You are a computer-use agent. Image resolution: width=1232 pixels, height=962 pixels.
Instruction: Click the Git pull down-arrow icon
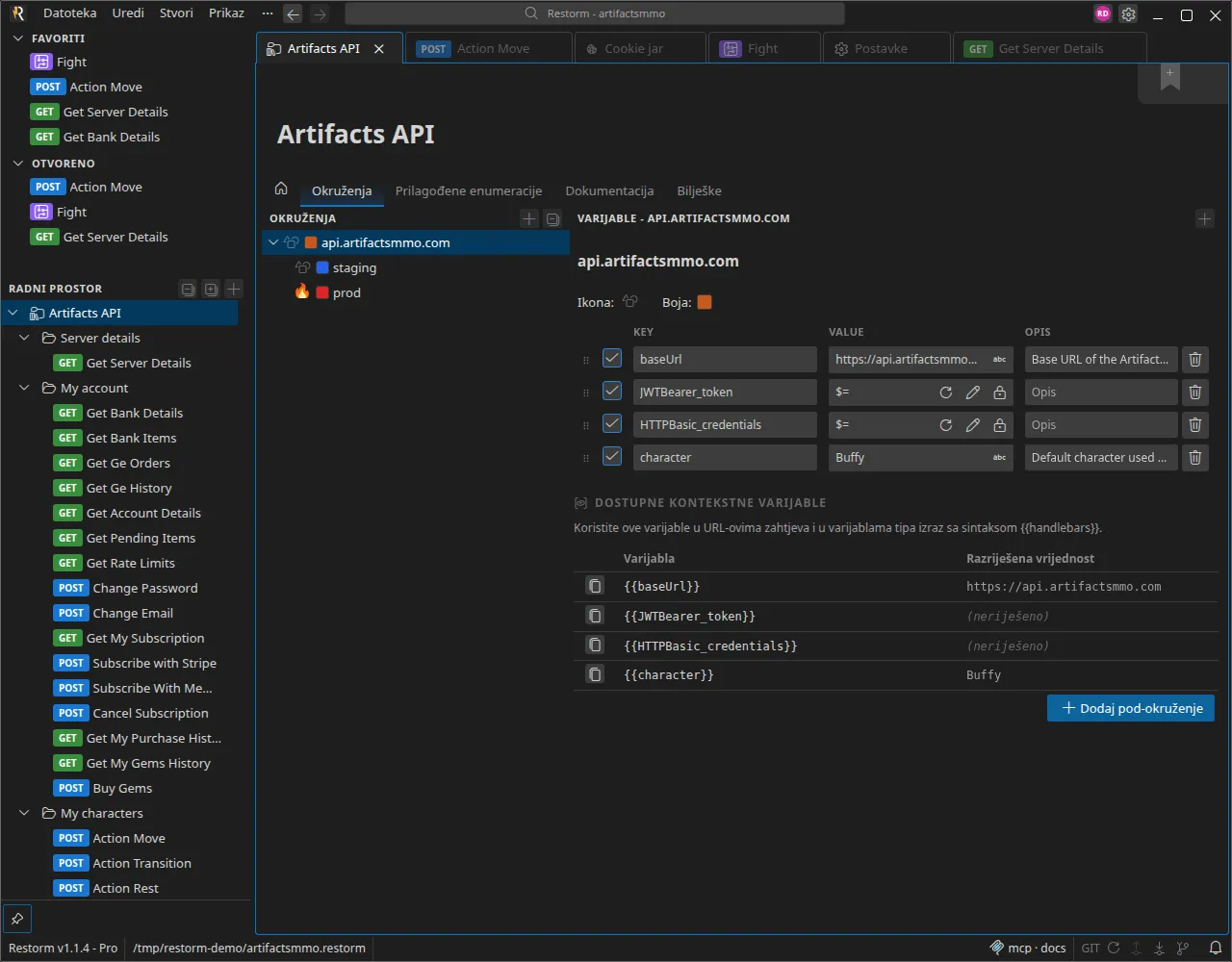(1160, 948)
